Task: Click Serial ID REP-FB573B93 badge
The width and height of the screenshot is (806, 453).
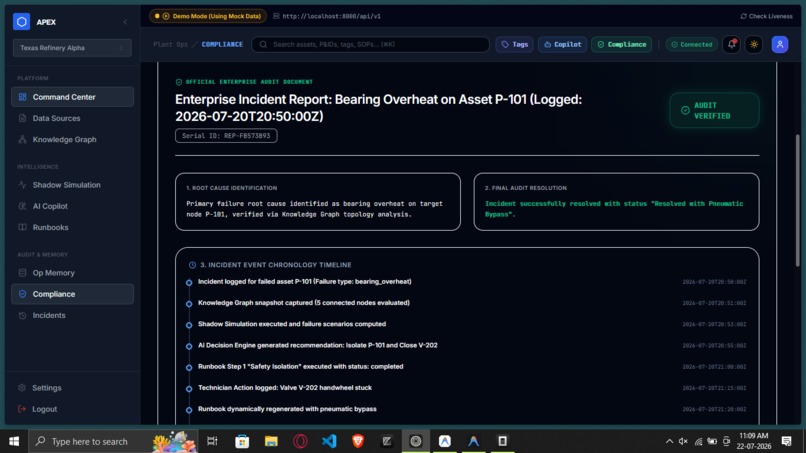Action: [226, 136]
